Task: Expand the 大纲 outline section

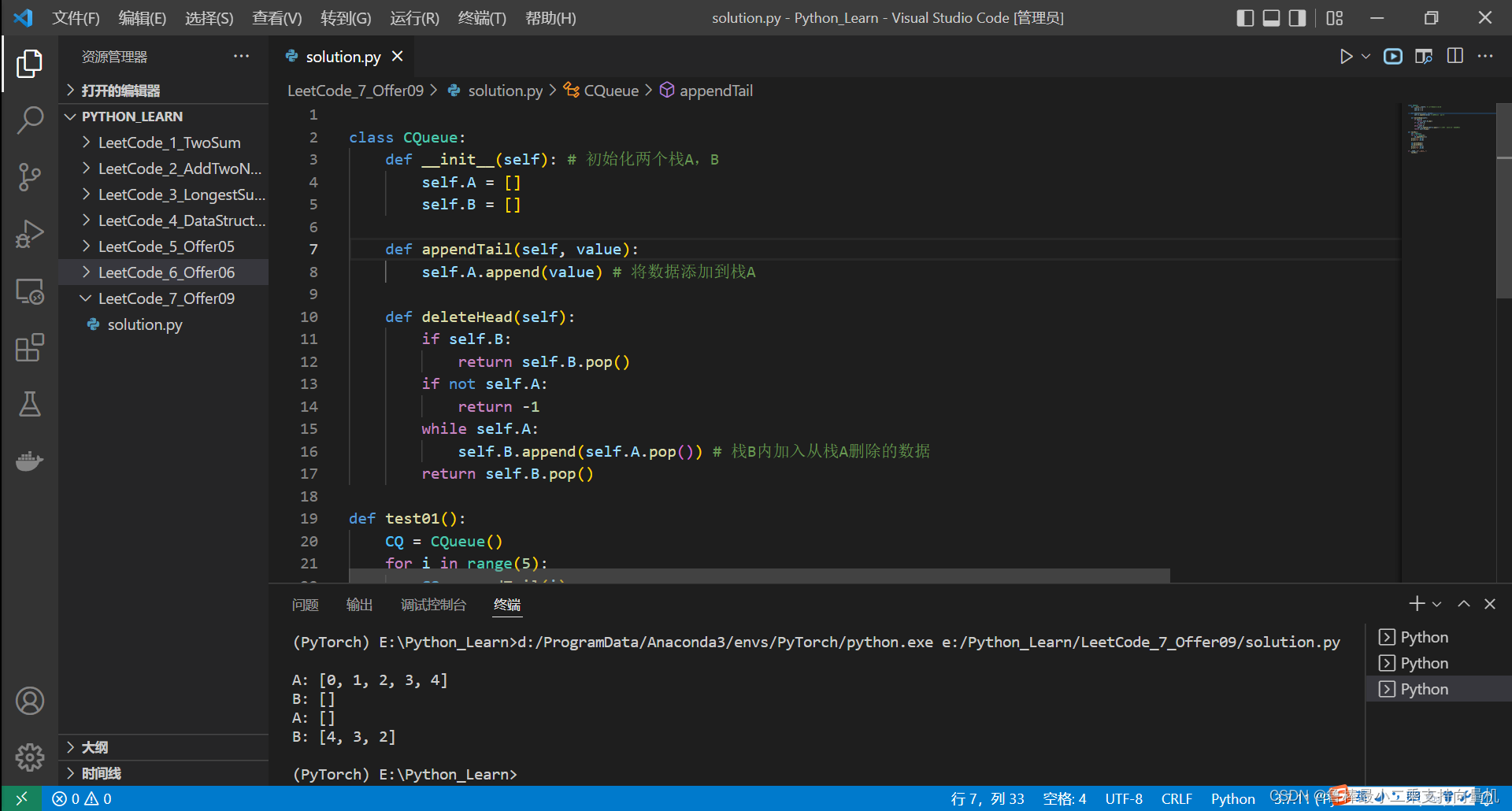Action: pos(164,747)
